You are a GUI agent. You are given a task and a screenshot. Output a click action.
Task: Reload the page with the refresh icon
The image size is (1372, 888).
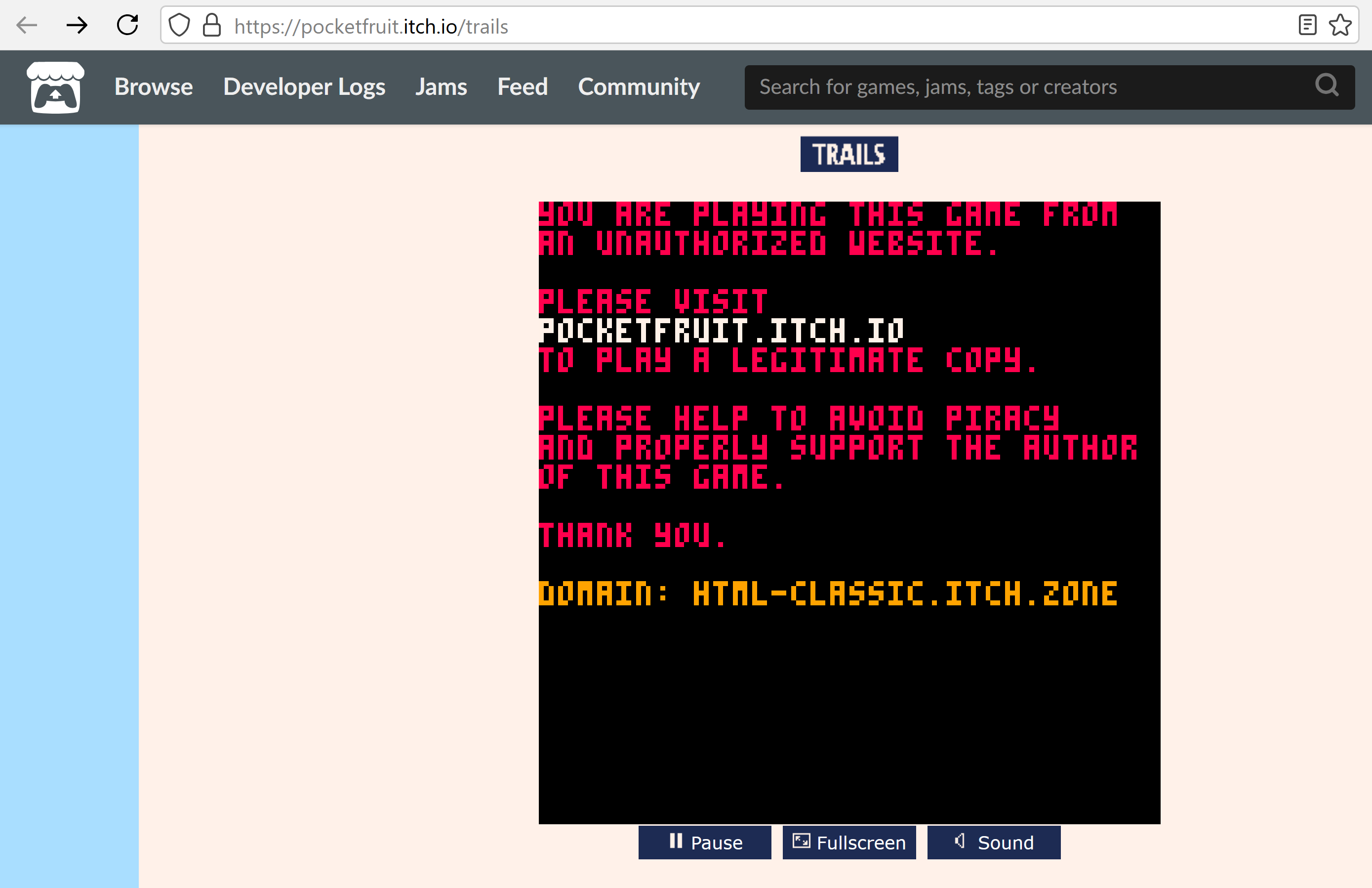click(x=127, y=25)
